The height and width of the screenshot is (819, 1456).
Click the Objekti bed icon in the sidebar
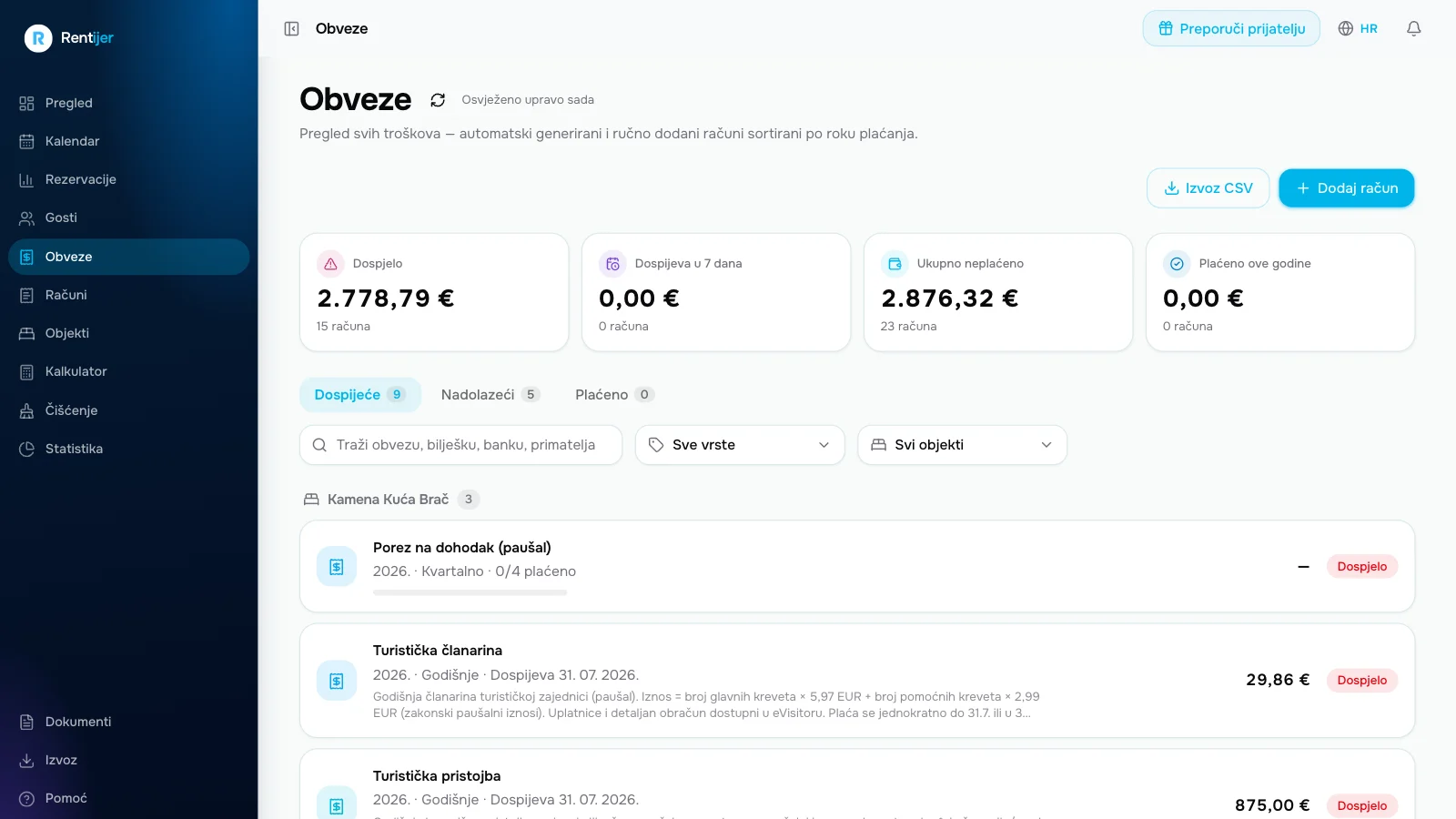tap(26, 333)
